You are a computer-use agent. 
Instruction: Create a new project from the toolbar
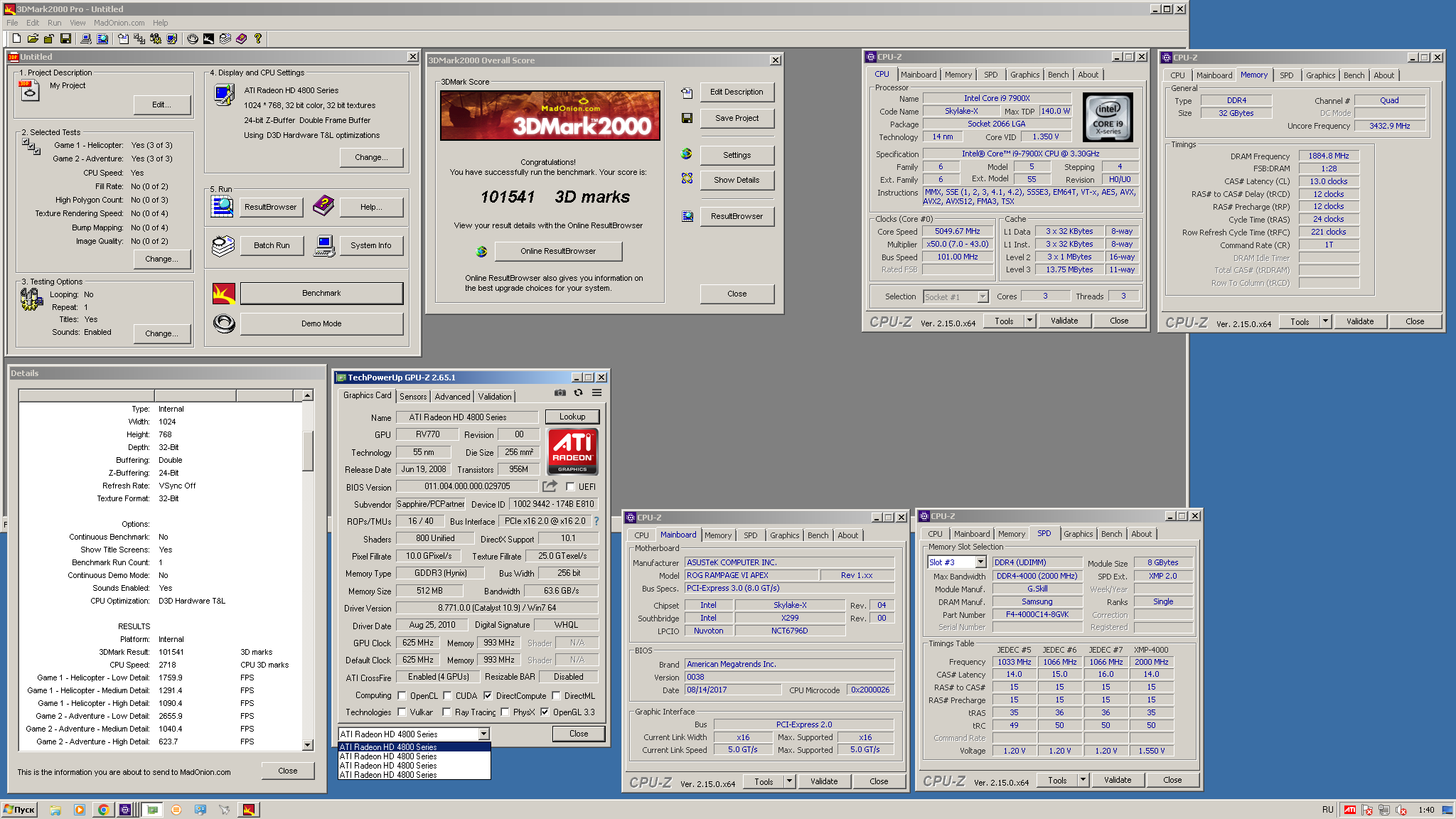pyautogui.click(x=16, y=38)
